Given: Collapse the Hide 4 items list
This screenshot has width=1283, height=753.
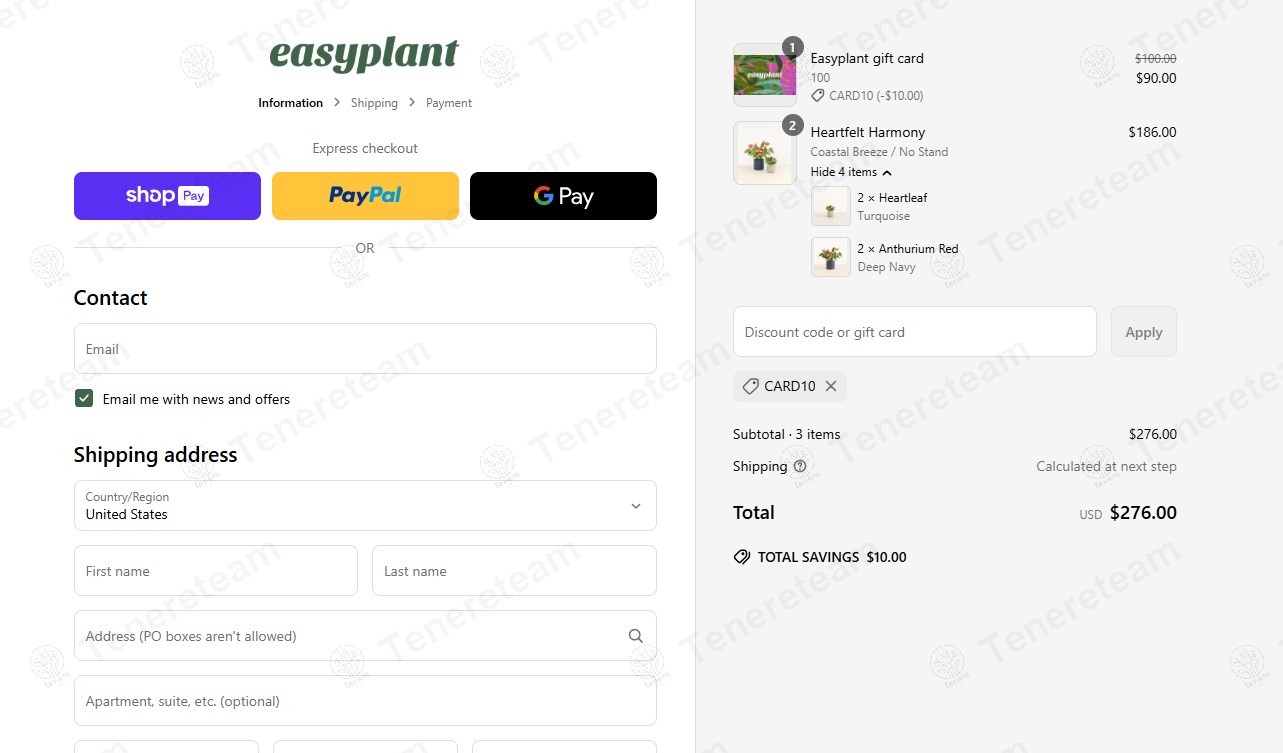Looking at the screenshot, I should pos(851,172).
